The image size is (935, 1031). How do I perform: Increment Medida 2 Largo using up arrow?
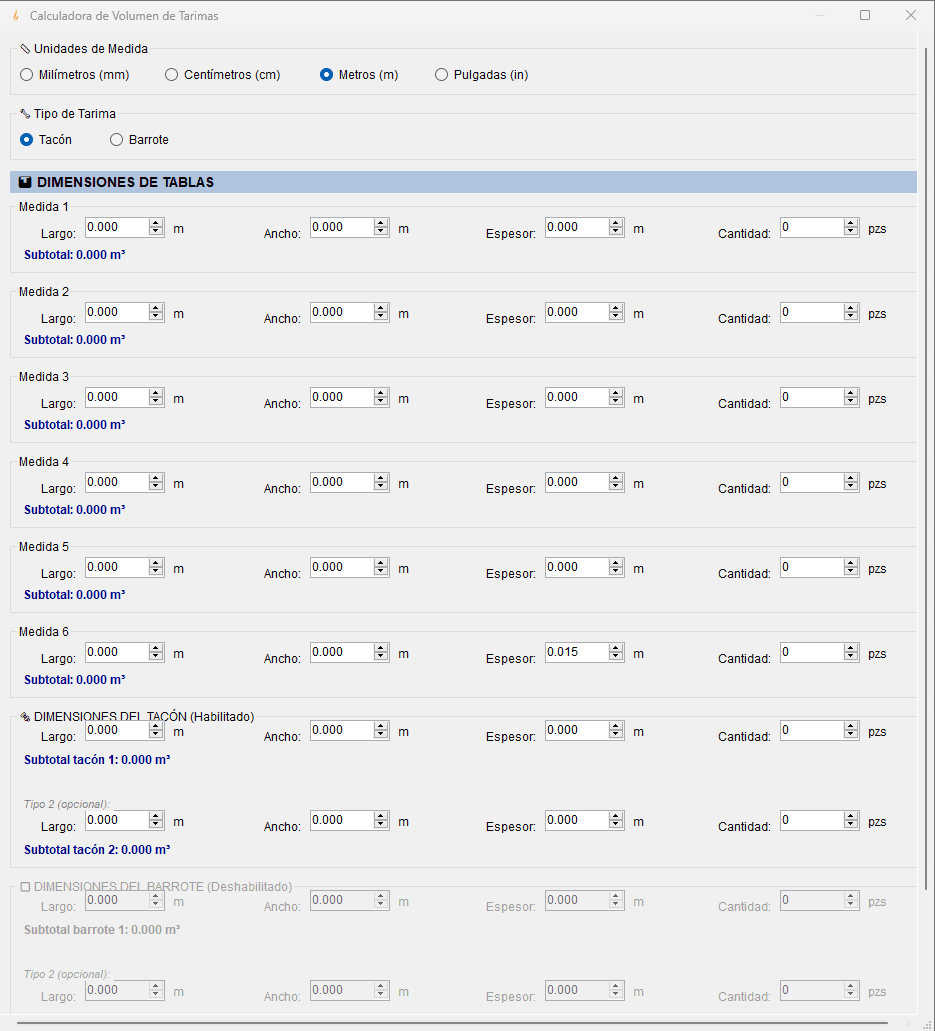coord(156,308)
